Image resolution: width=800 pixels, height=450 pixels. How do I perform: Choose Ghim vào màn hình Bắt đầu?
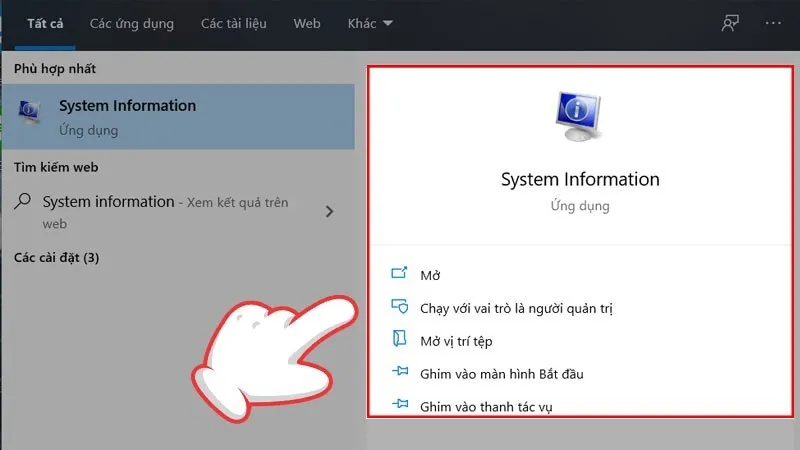pyautogui.click(x=502, y=374)
